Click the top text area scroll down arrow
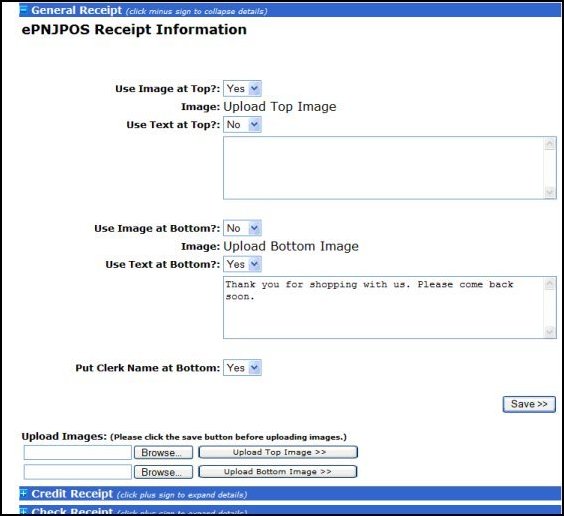Screen dimensions: 564x516 [x=550, y=192]
